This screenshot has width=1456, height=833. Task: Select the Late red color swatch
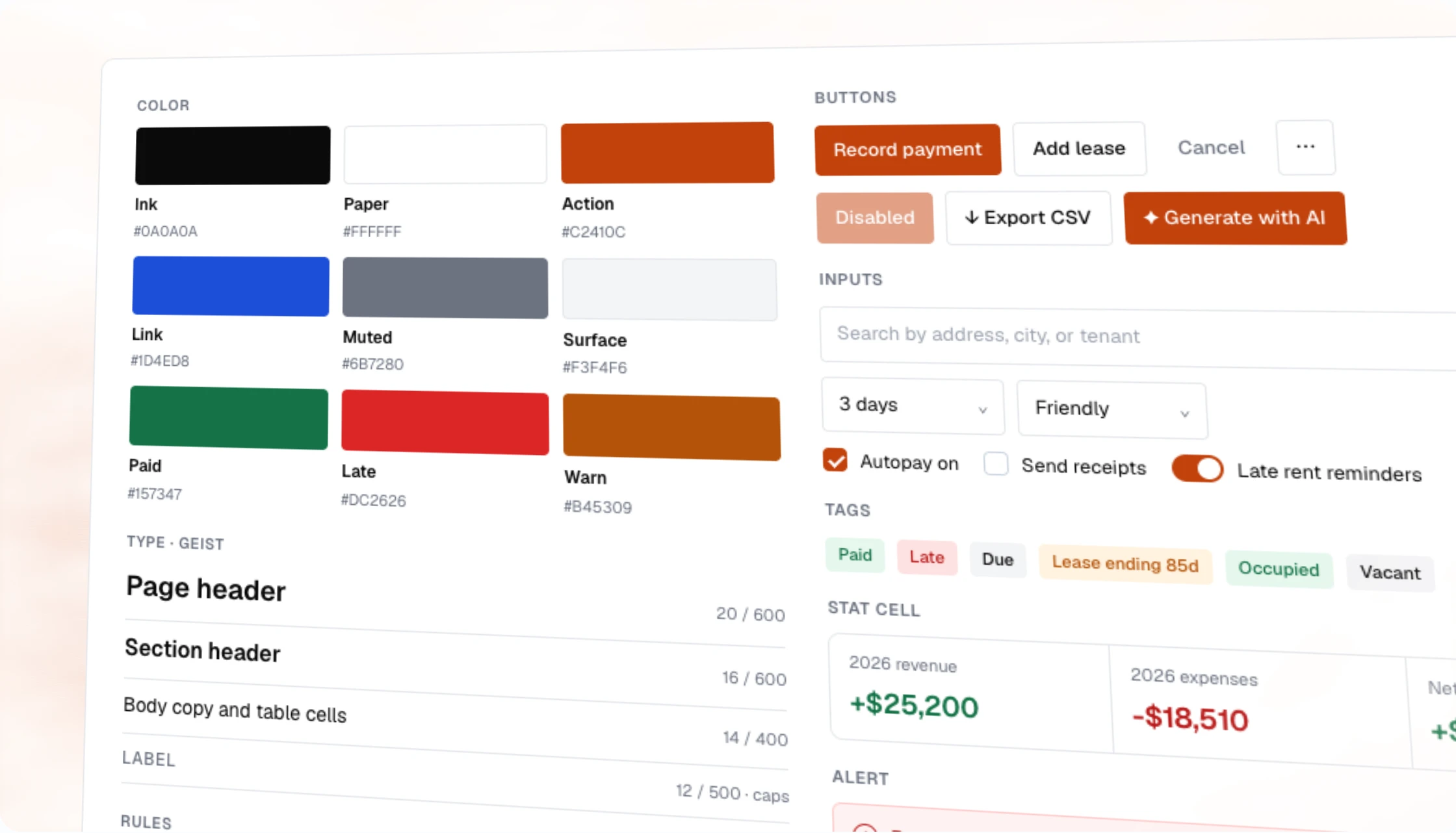[x=445, y=422]
